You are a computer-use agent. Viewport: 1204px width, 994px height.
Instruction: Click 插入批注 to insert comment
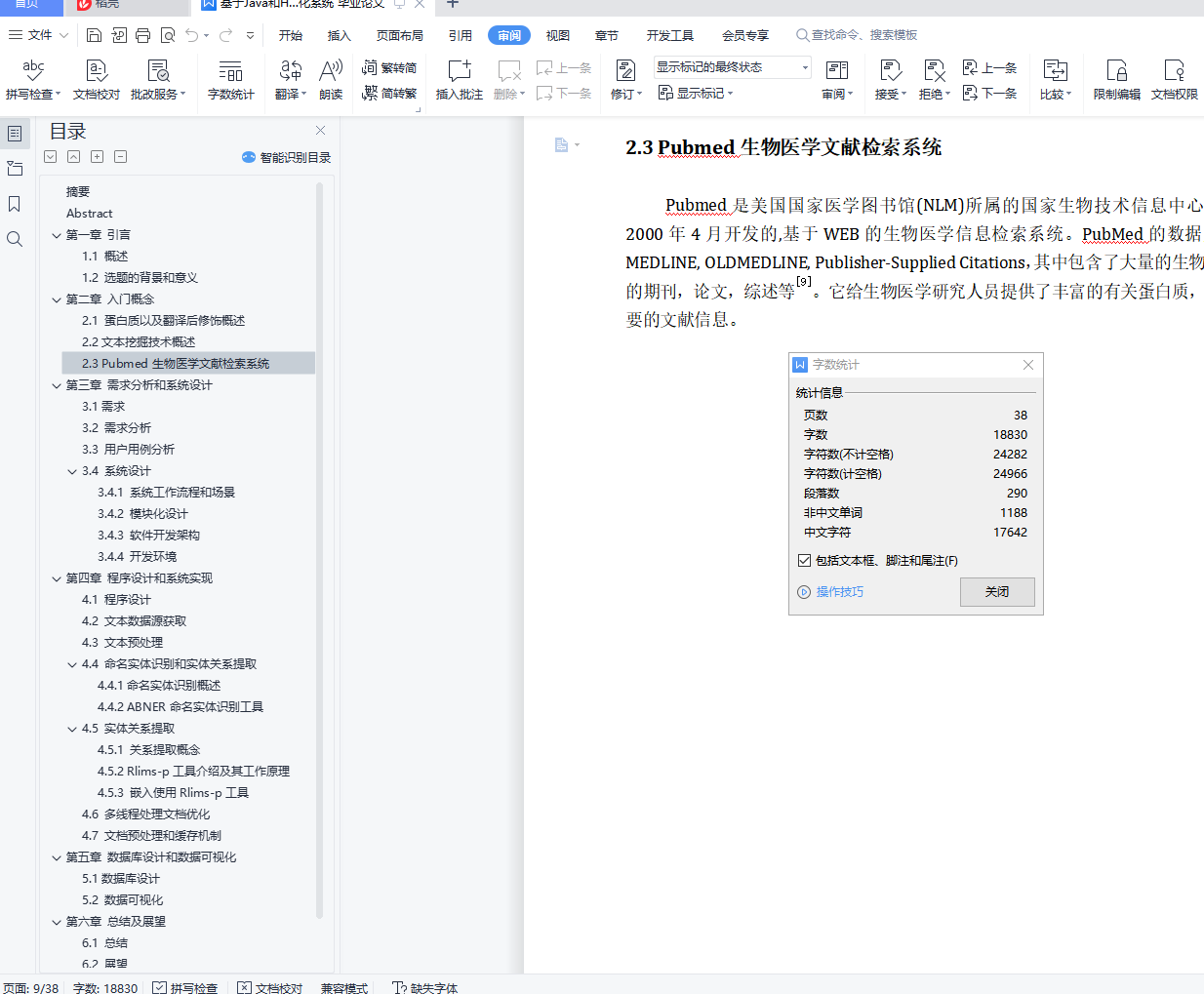coord(459,79)
